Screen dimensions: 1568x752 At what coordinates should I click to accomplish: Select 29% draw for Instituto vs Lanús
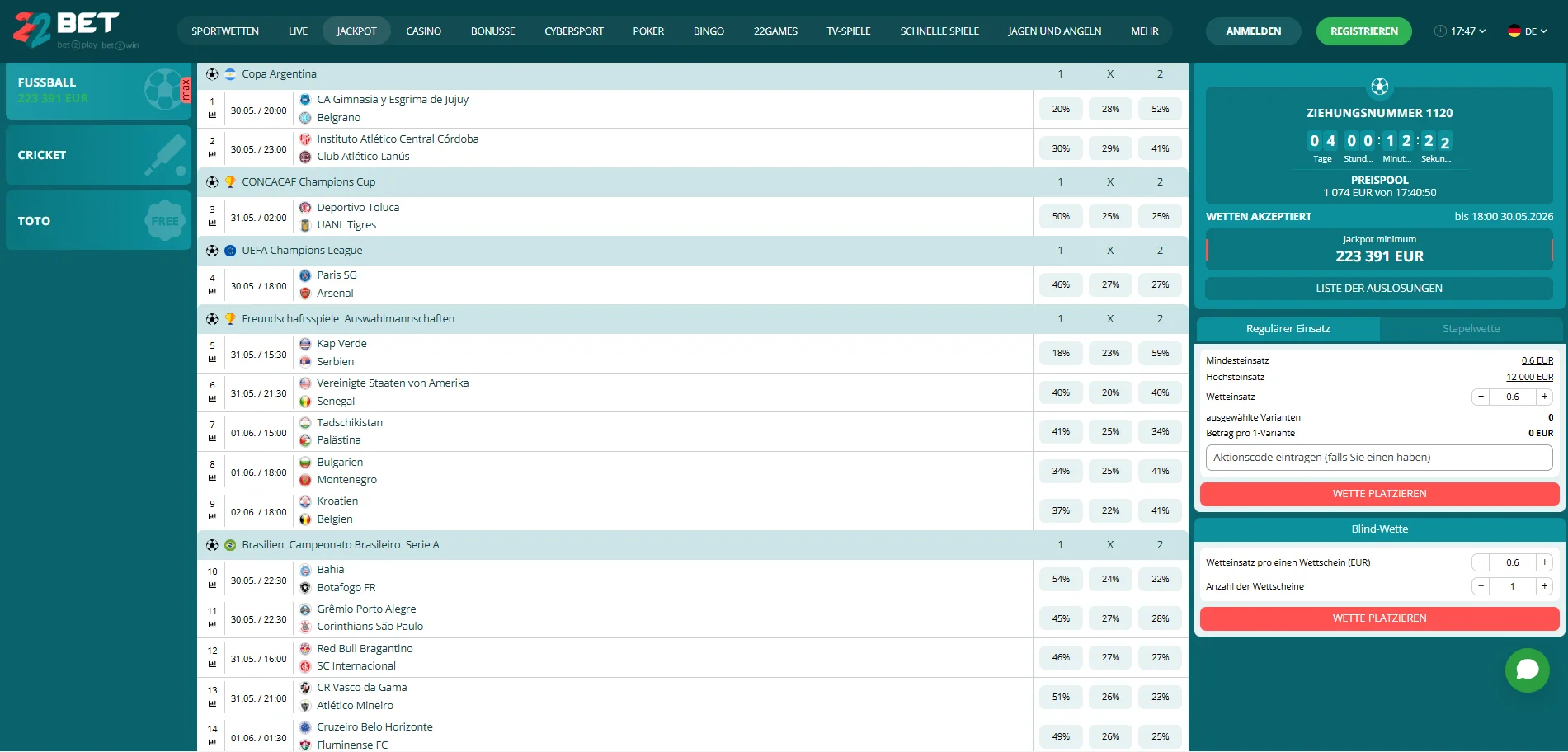point(1110,148)
